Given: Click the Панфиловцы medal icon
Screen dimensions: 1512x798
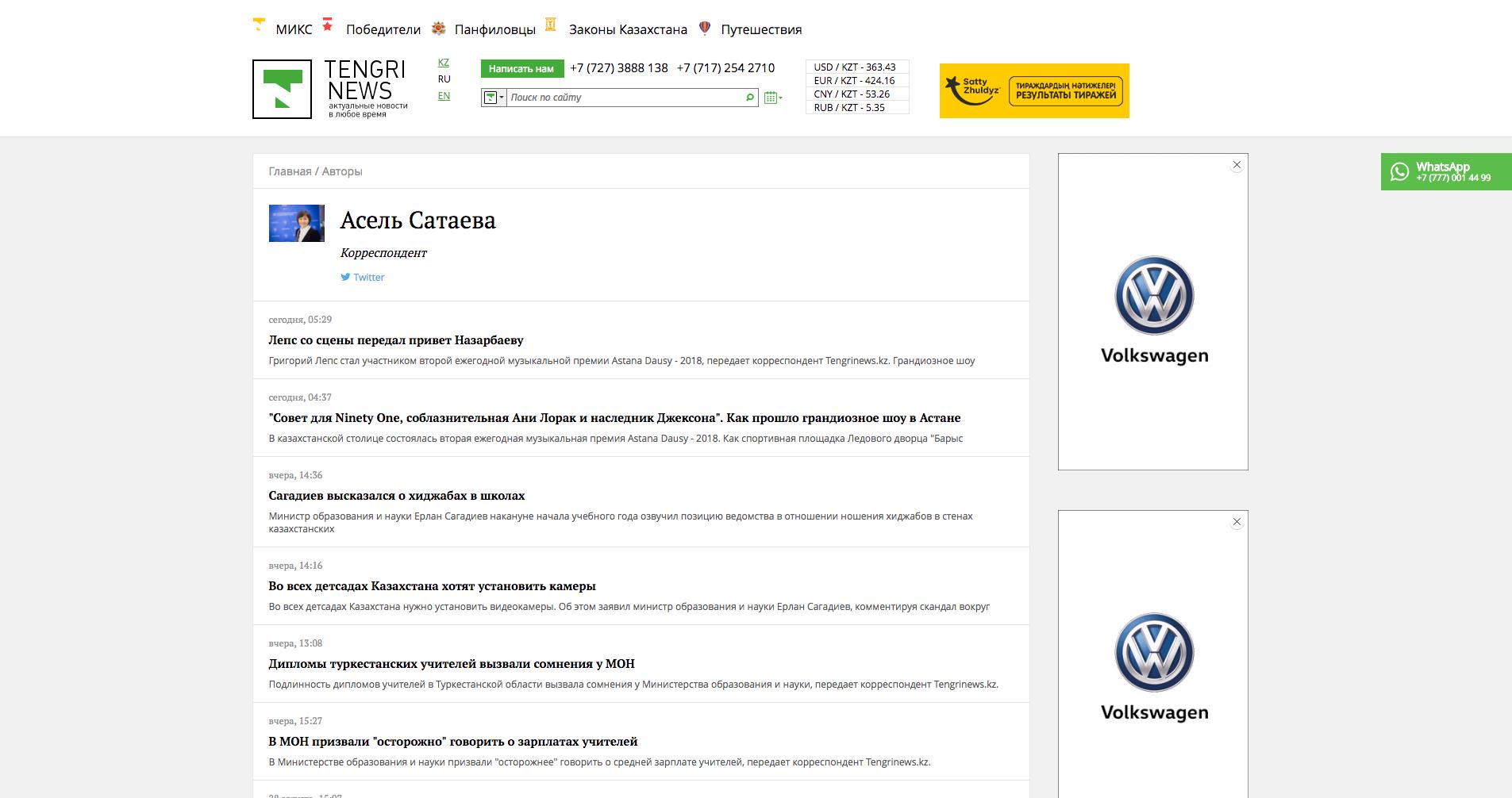Looking at the screenshot, I should [438, 29].
